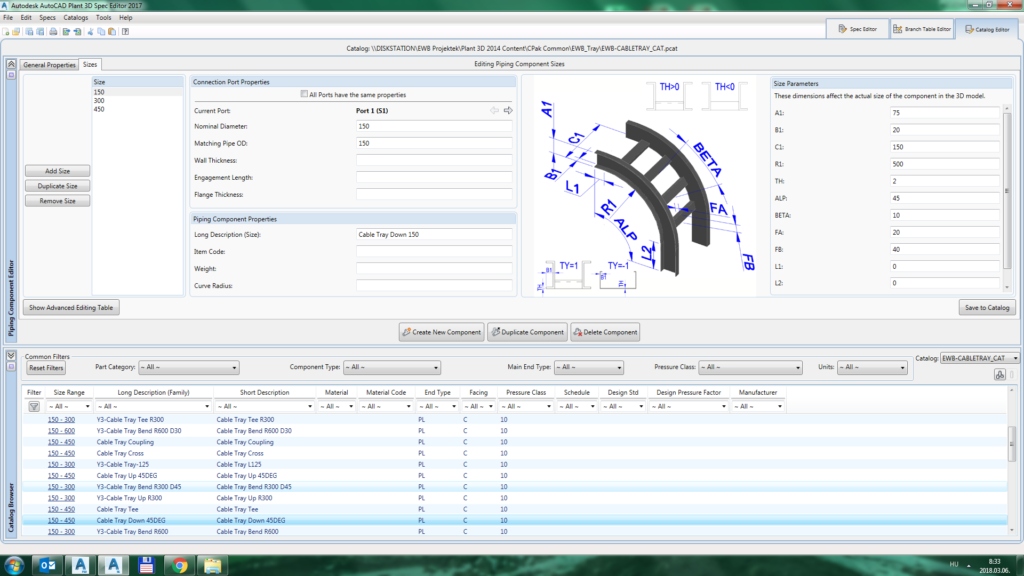Screen dimensions: 1024x576
Task: Open the Specs menu
Action: point(47,18)
